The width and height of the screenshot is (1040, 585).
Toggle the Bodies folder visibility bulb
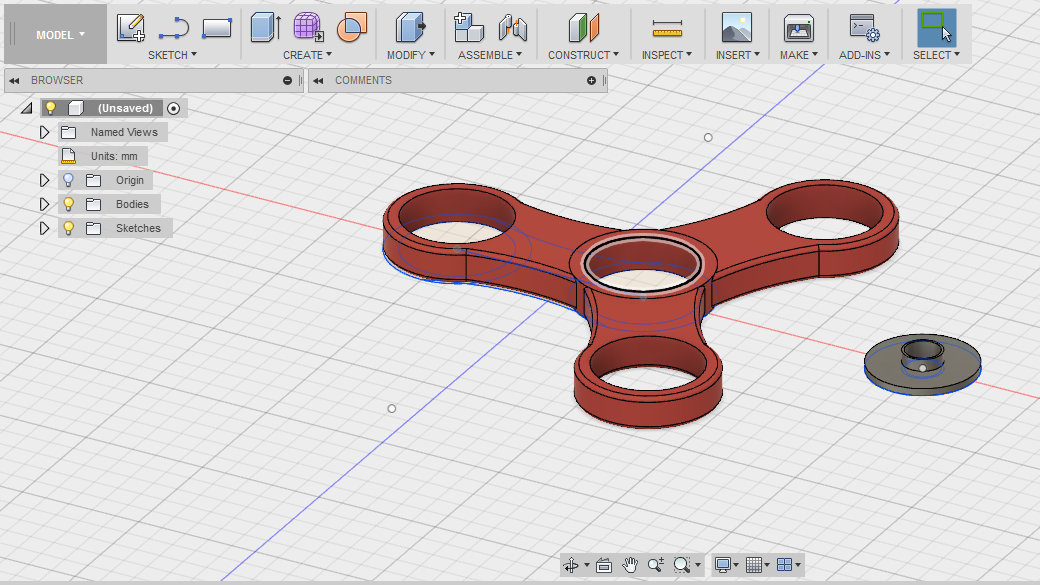point(68,204)
